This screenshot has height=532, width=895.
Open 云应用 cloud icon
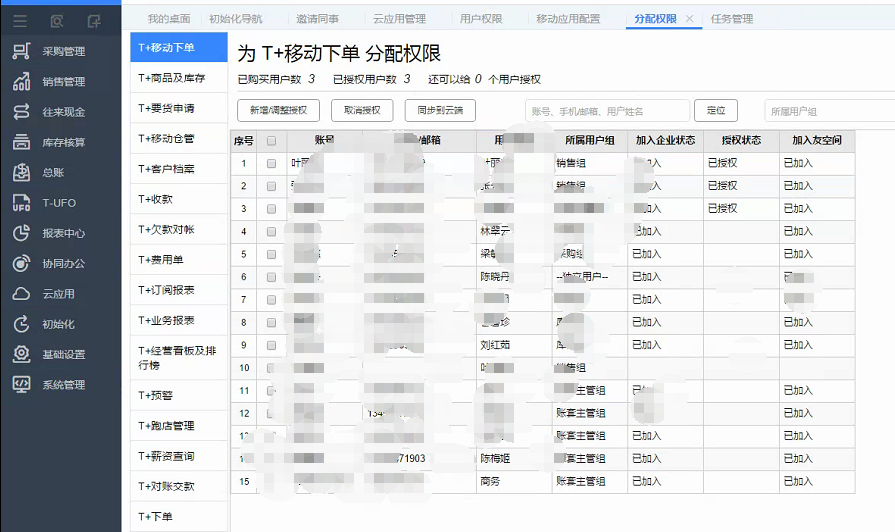click(21, 293)
